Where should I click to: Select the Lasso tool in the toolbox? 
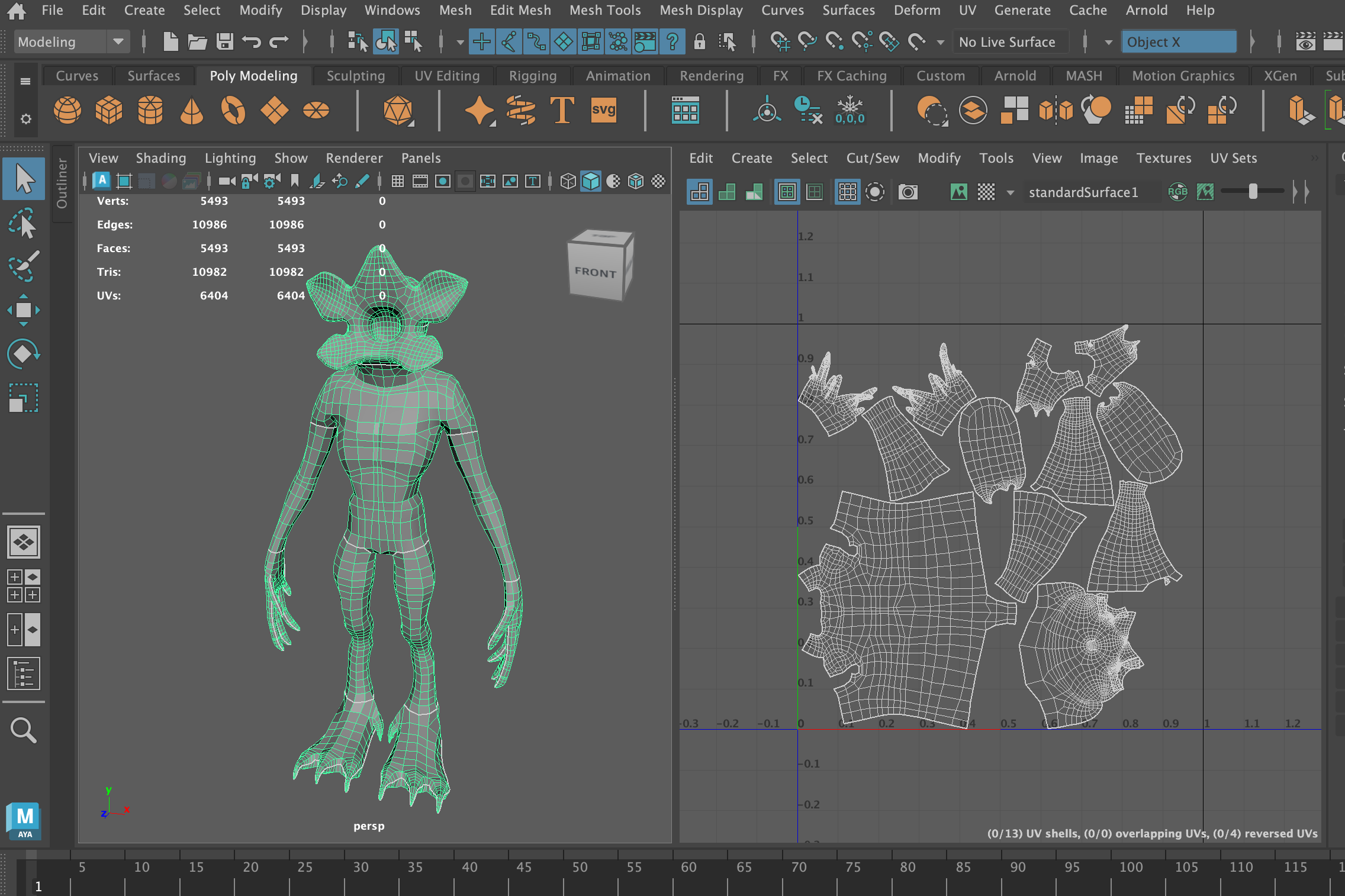[x=24, y=223]
